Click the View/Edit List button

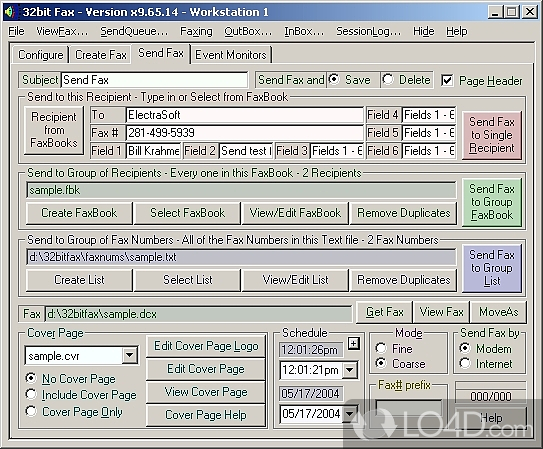(295, 280)
